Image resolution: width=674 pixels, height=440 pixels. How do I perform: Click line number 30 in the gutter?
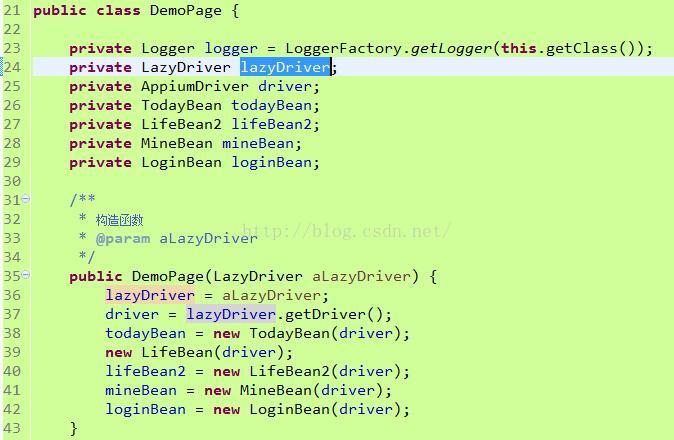click(x=12, y=181)
